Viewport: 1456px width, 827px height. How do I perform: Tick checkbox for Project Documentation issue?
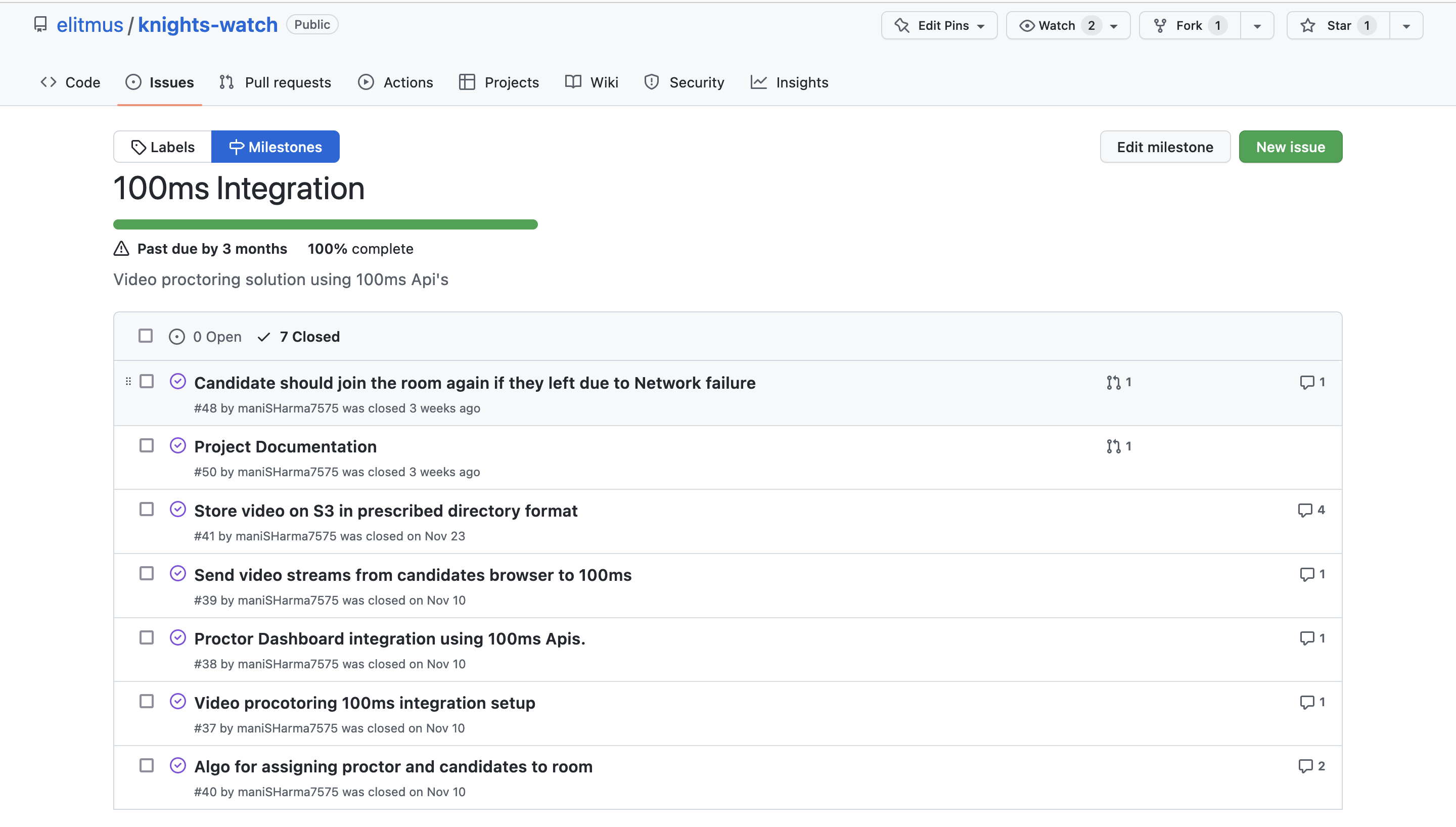(x=147, y=446)
